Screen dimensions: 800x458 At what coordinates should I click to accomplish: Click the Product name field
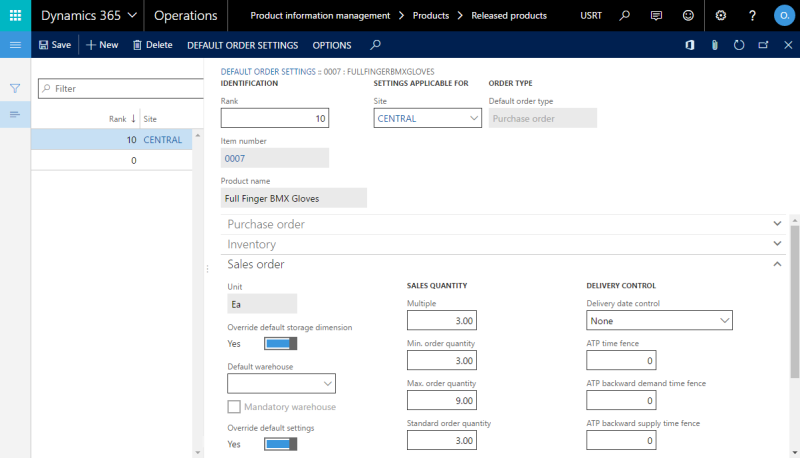pos(293,198)
